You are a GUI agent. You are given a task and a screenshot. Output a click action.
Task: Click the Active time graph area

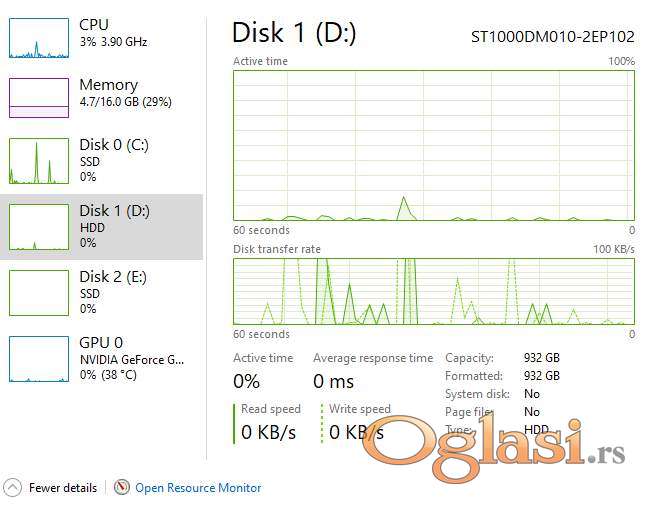tap(433, 145)
